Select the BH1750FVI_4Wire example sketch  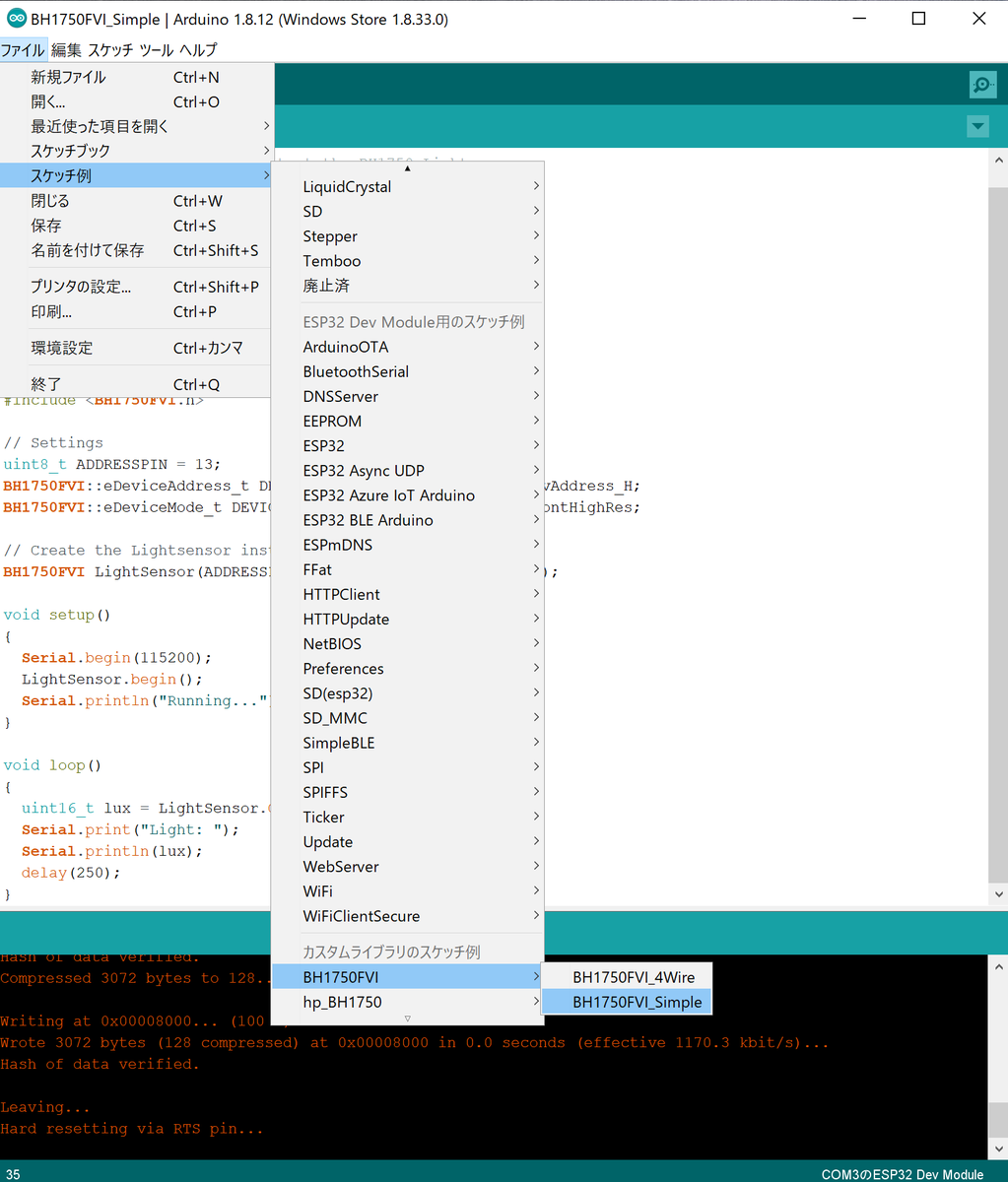637,977
